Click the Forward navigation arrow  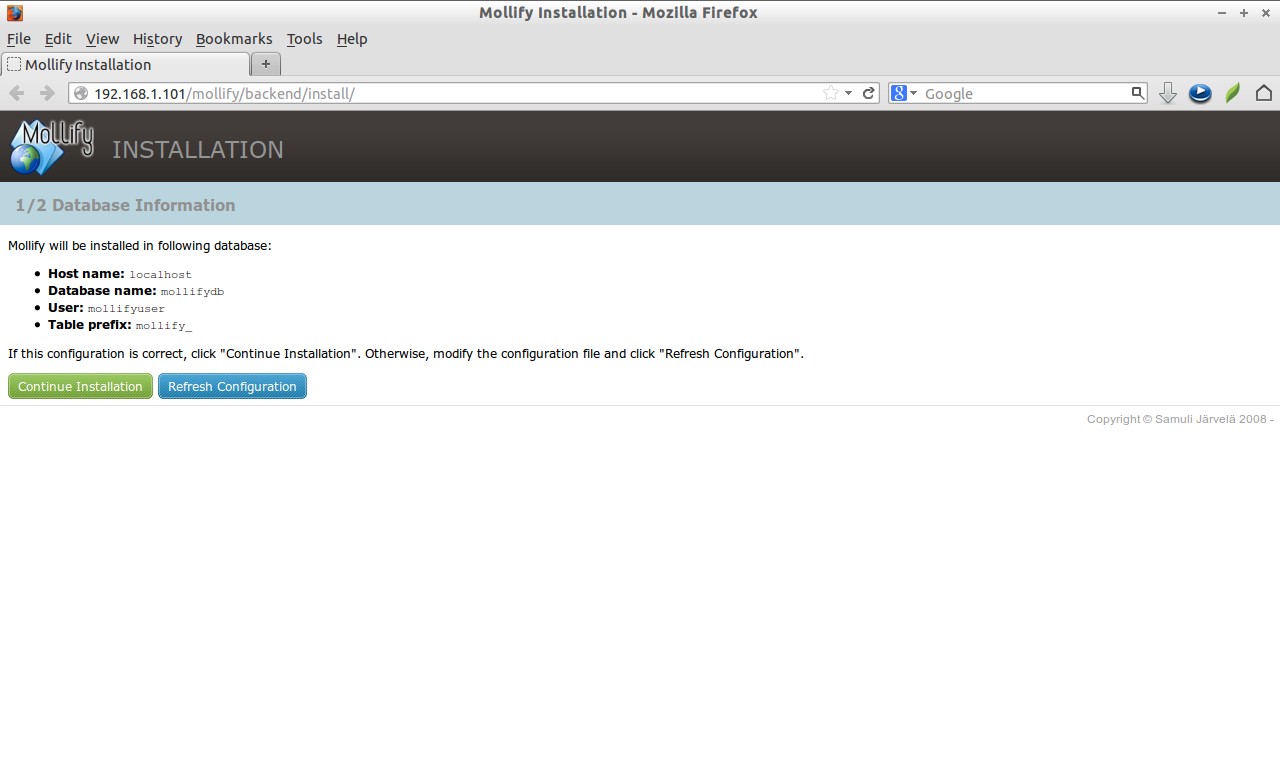point(47,93)
